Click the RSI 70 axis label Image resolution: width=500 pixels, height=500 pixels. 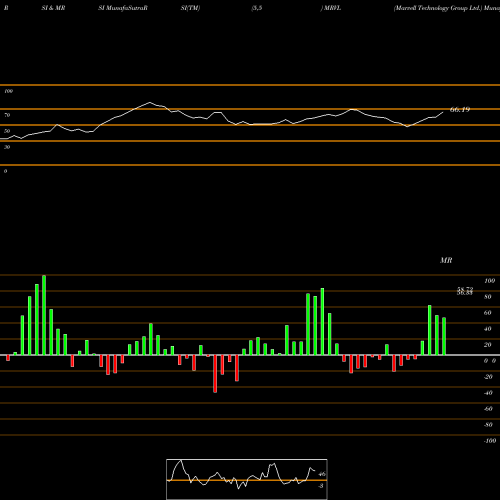tap(7, 115)
